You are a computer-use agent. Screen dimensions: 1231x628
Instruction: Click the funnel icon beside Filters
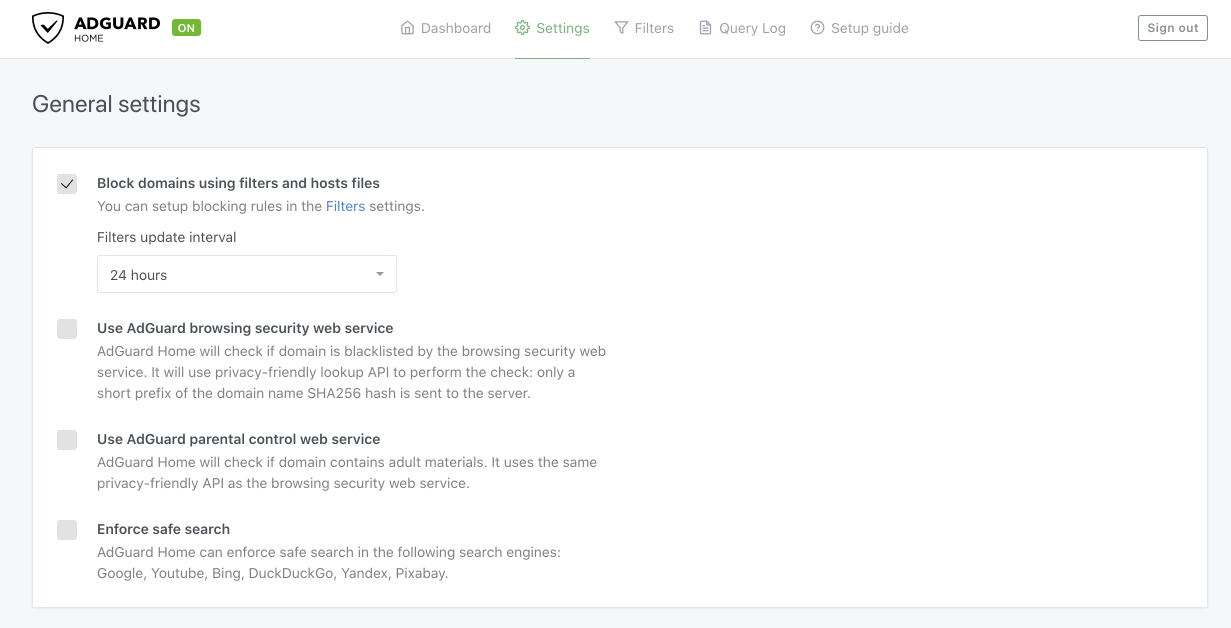coord(621,28)
